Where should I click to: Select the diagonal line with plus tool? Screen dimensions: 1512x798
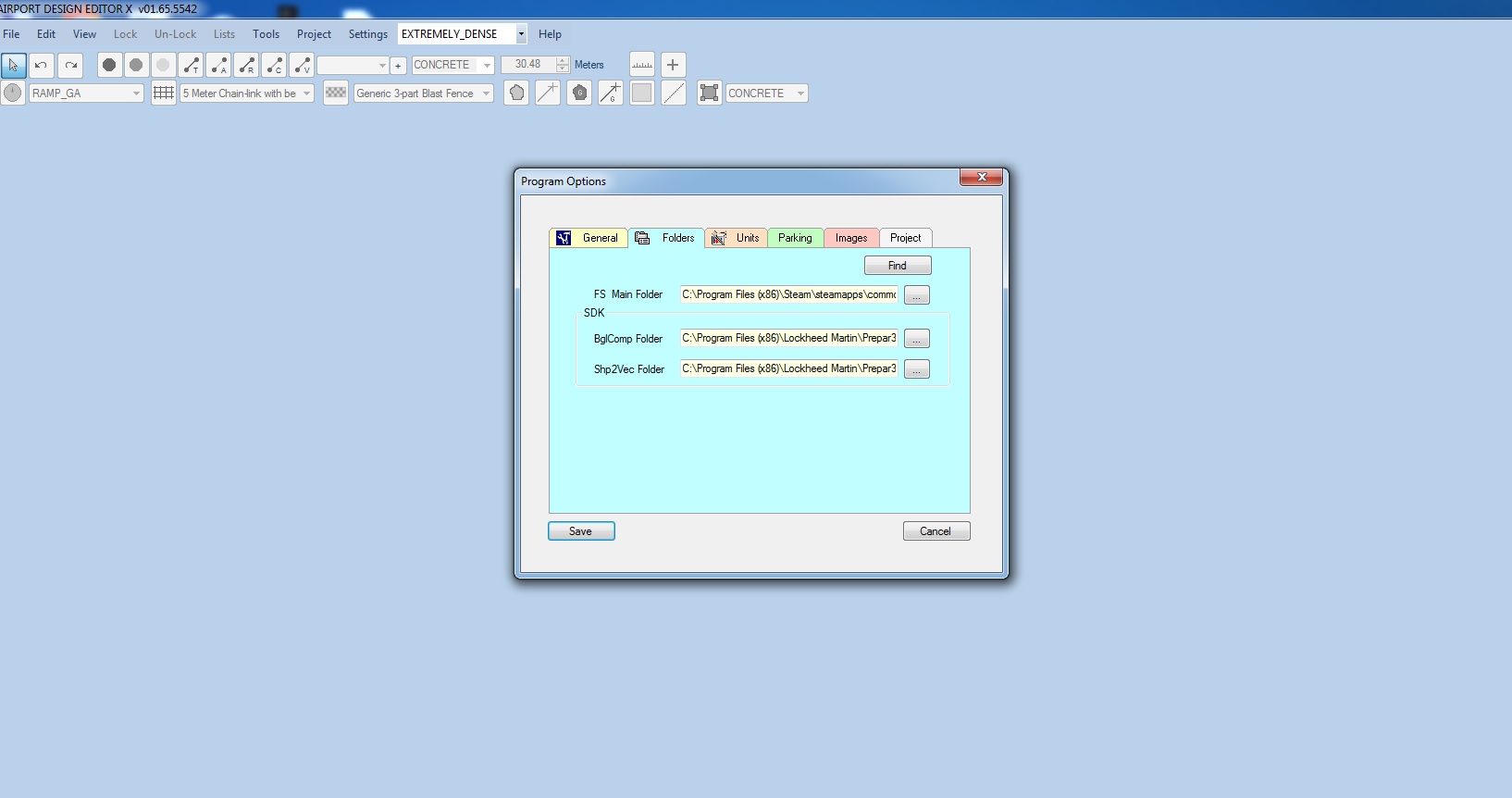(548, 93)
